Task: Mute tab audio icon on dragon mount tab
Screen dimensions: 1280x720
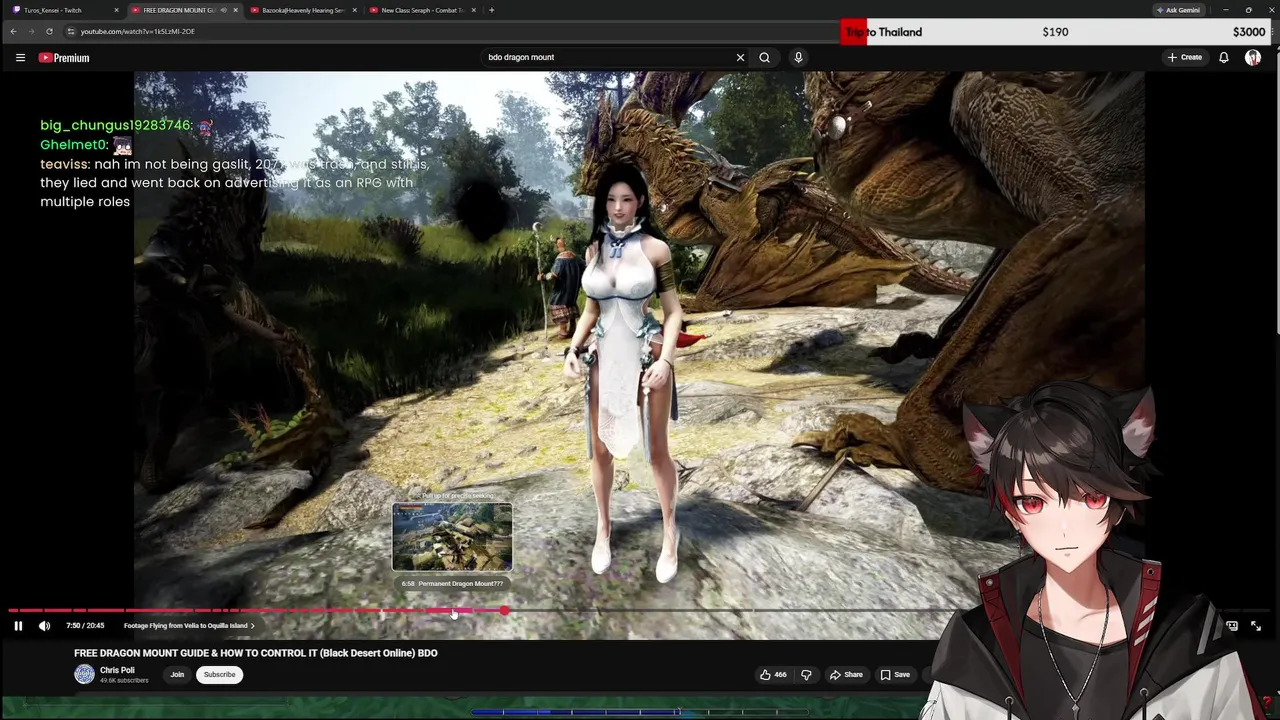Action: (222, 10)
